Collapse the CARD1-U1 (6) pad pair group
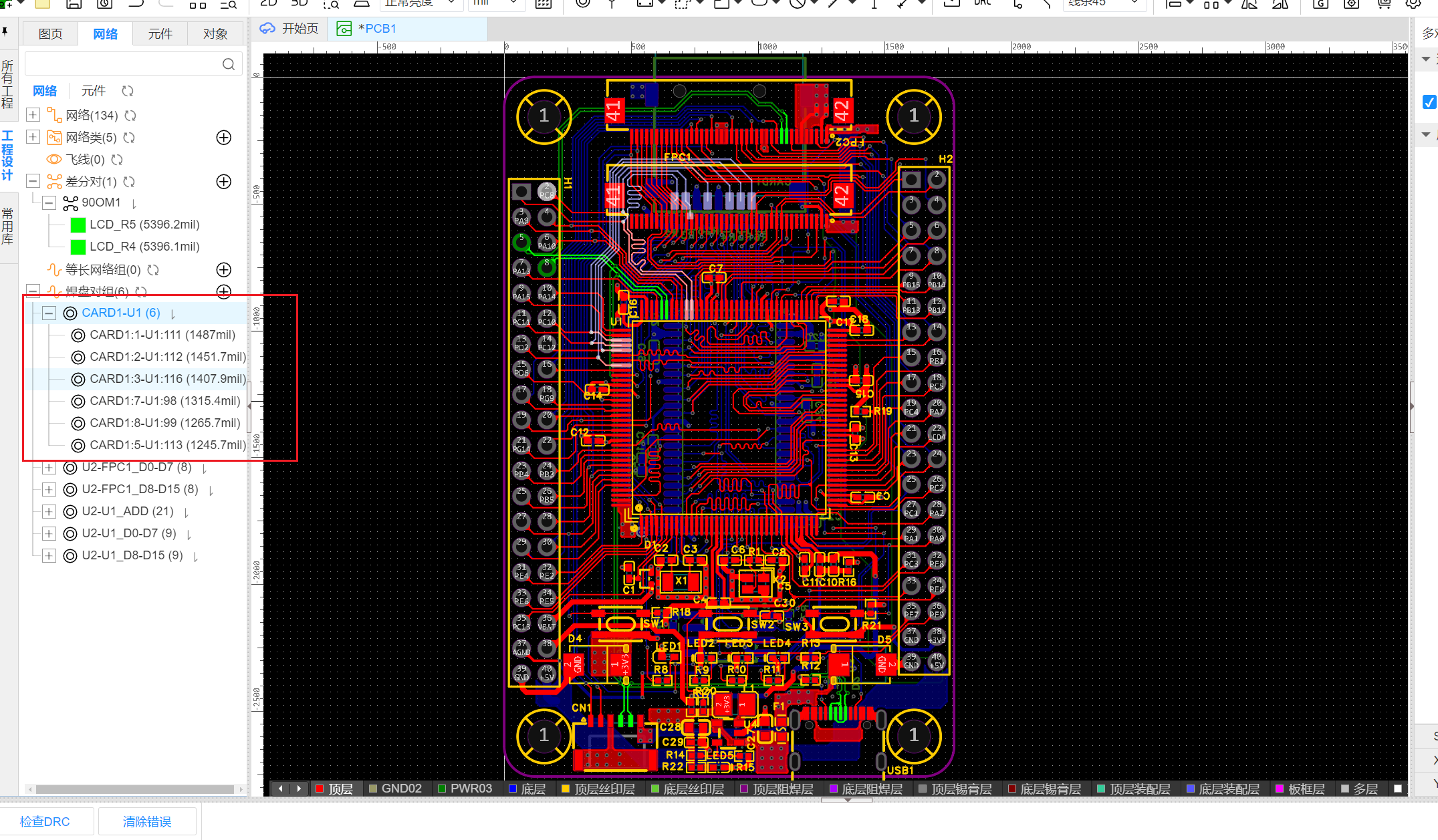This screenshot has width=1438, height=840. point(49,313)
